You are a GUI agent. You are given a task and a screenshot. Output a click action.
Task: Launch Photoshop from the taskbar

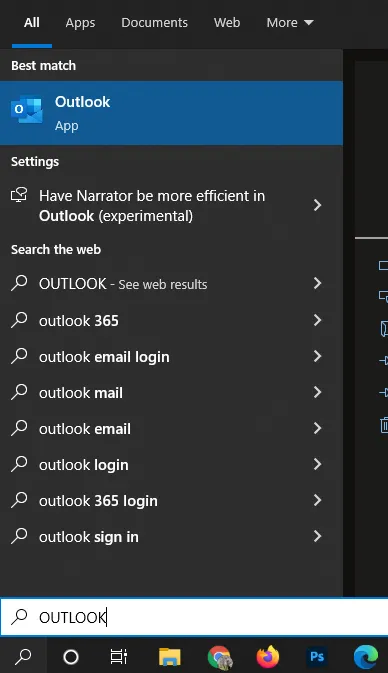[x=317, y=657]
